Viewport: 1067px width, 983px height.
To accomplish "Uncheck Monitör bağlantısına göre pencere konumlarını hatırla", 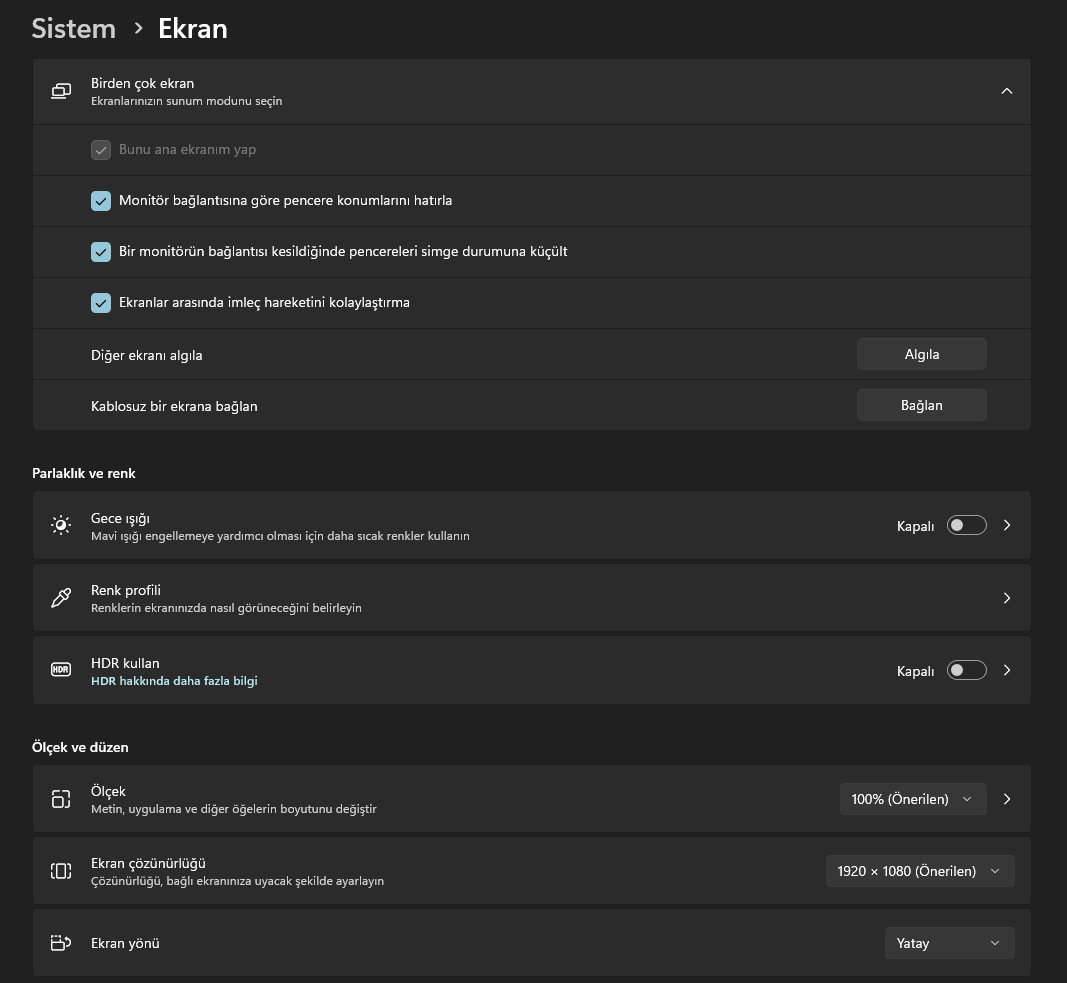I will pyautogui.click(x=101, y=201).
